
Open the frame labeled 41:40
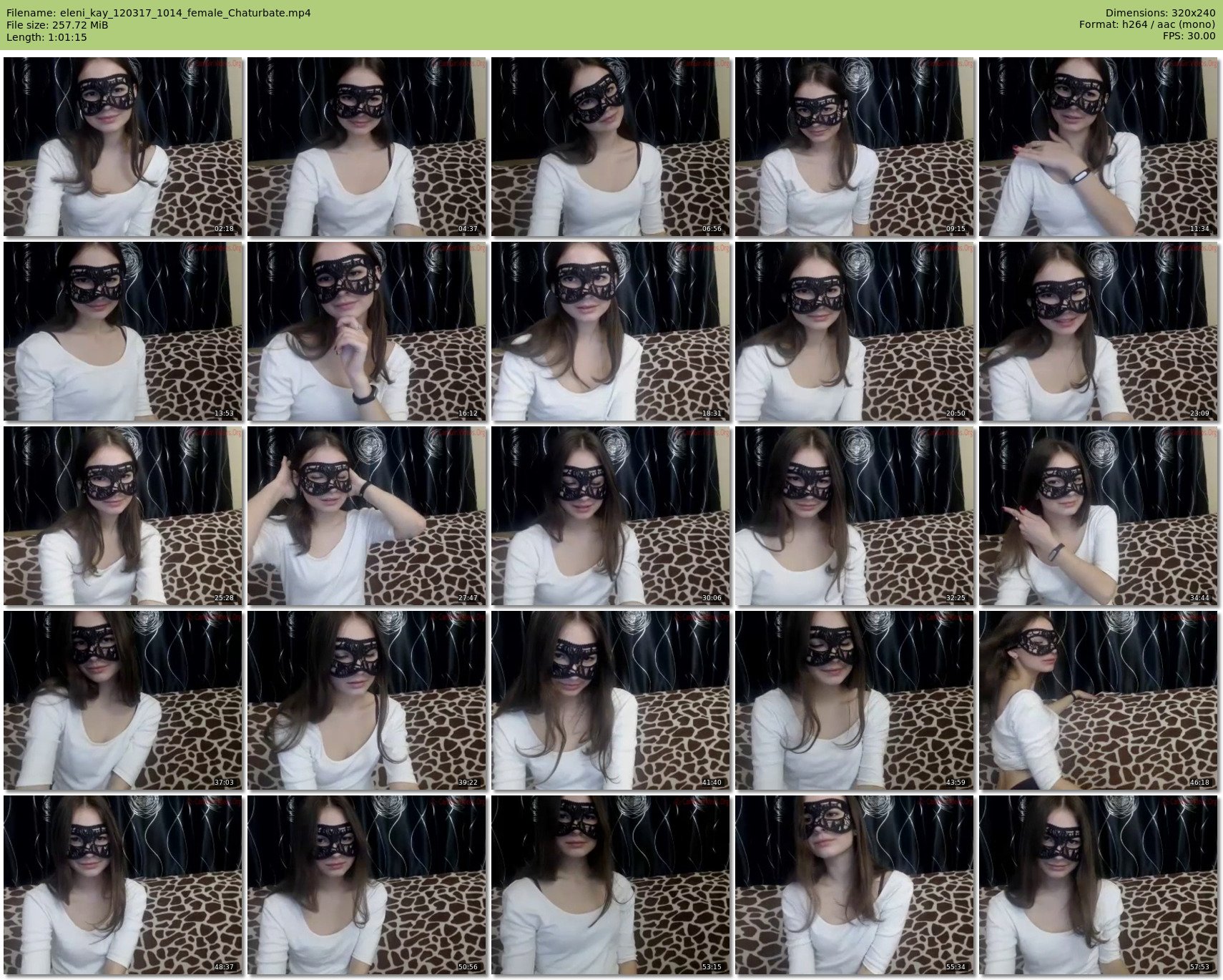pos(611,700)
